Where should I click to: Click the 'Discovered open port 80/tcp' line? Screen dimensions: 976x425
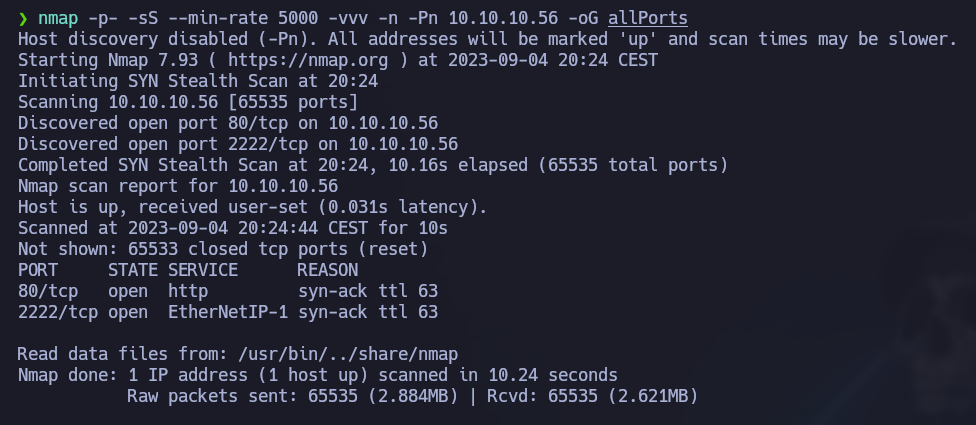(228, 123)
